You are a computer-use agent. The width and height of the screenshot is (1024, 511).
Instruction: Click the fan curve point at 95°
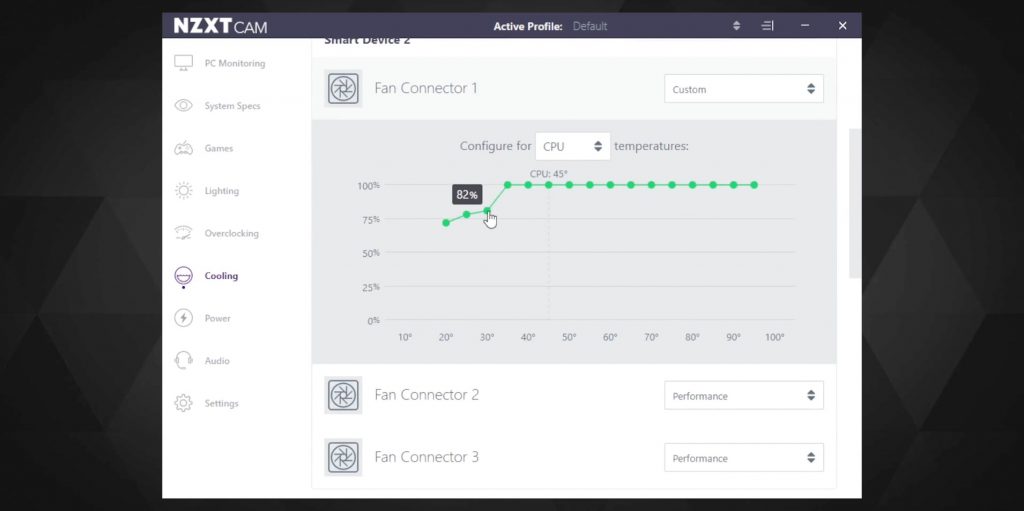[754, 185]
